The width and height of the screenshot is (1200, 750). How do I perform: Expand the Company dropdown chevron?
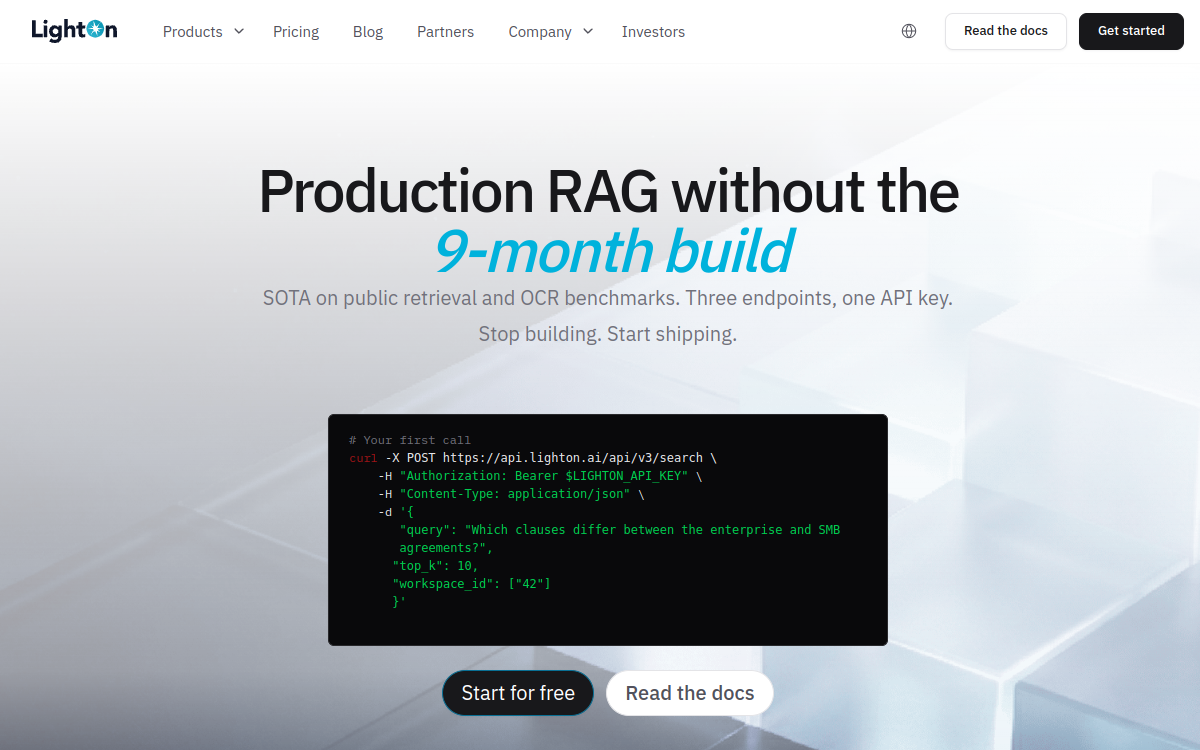588,31
